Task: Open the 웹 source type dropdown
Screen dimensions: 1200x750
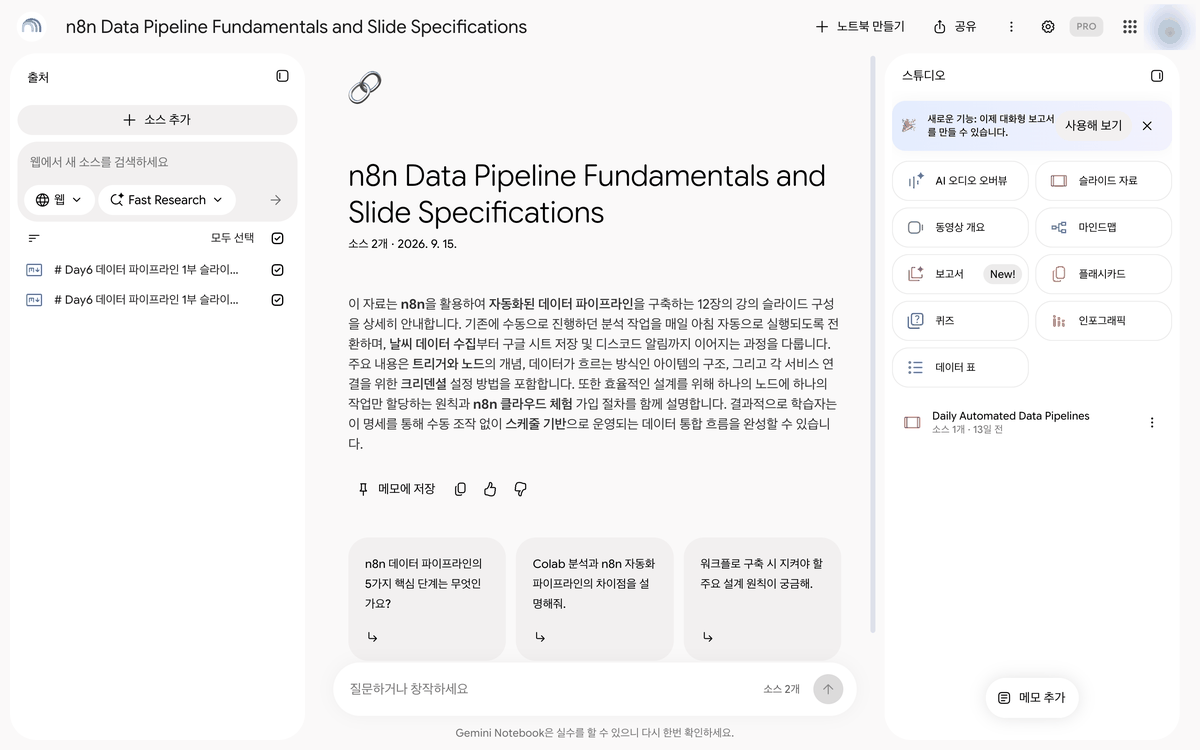Action: (59, 200)
